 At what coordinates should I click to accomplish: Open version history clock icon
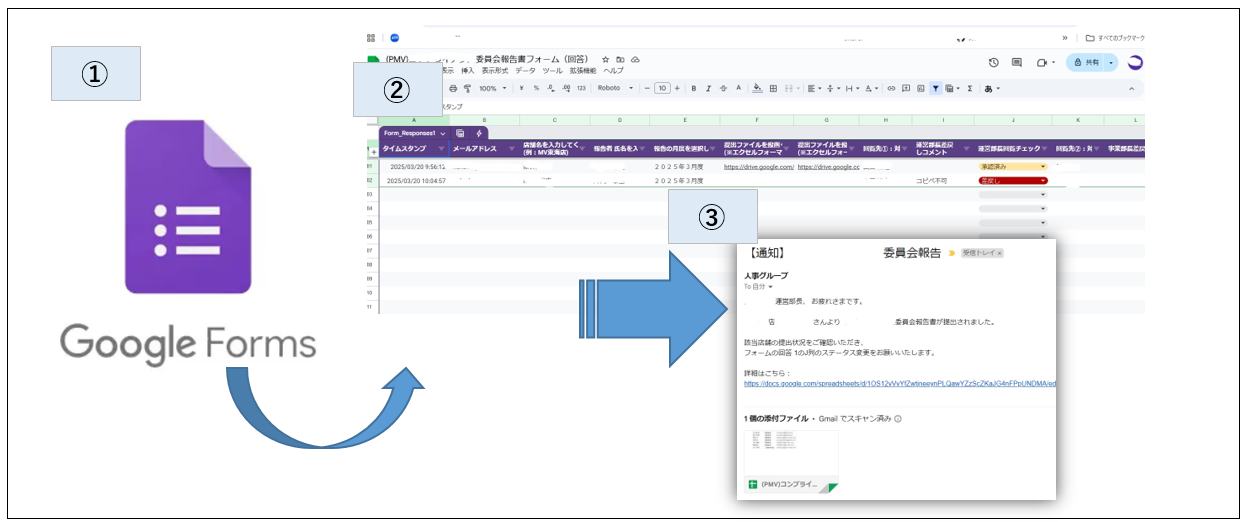(x=994, y=62)
